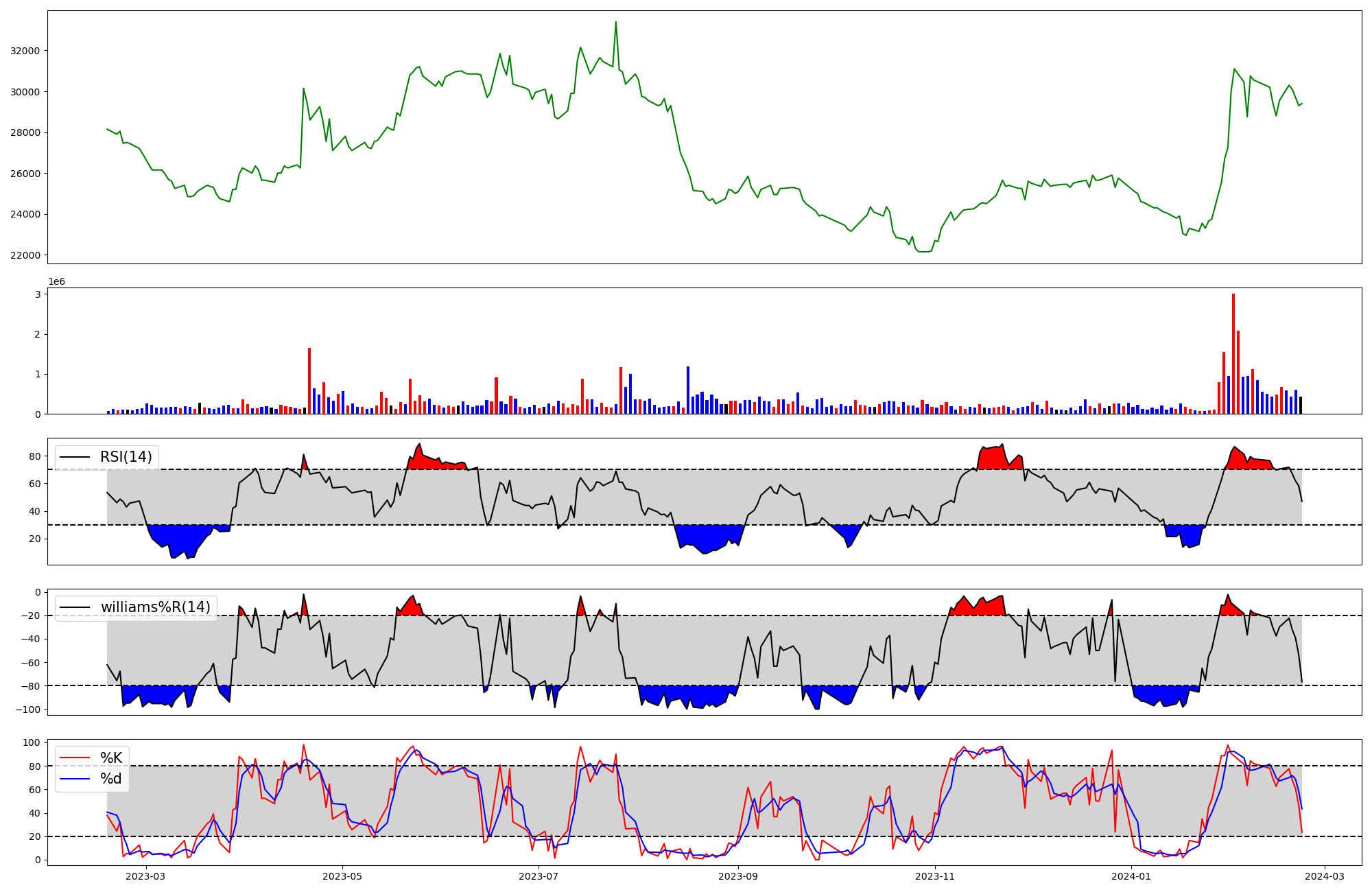Click the 2024-03 x-axis date label
Viewport: 1372px width, 892px height.
click(1324, 876)
